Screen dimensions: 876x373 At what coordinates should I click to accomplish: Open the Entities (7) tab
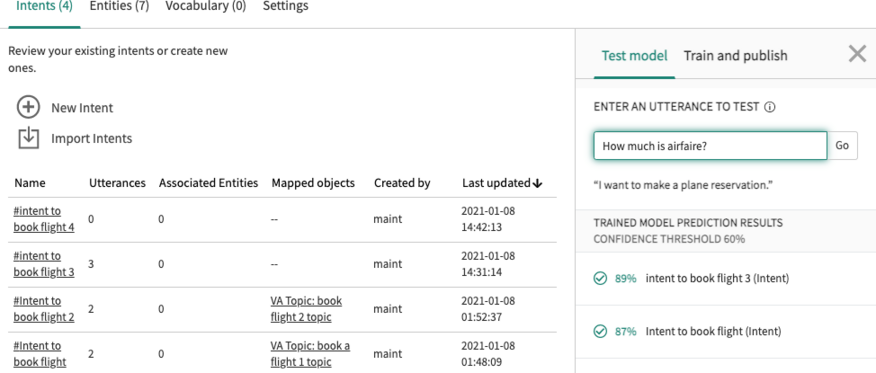pyautogui.click(x=120, y=7)
